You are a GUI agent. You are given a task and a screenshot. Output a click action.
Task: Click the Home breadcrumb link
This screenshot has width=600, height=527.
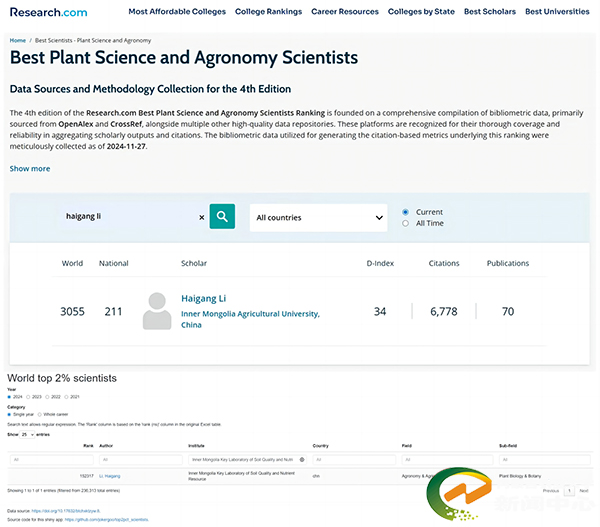[17, 40]
